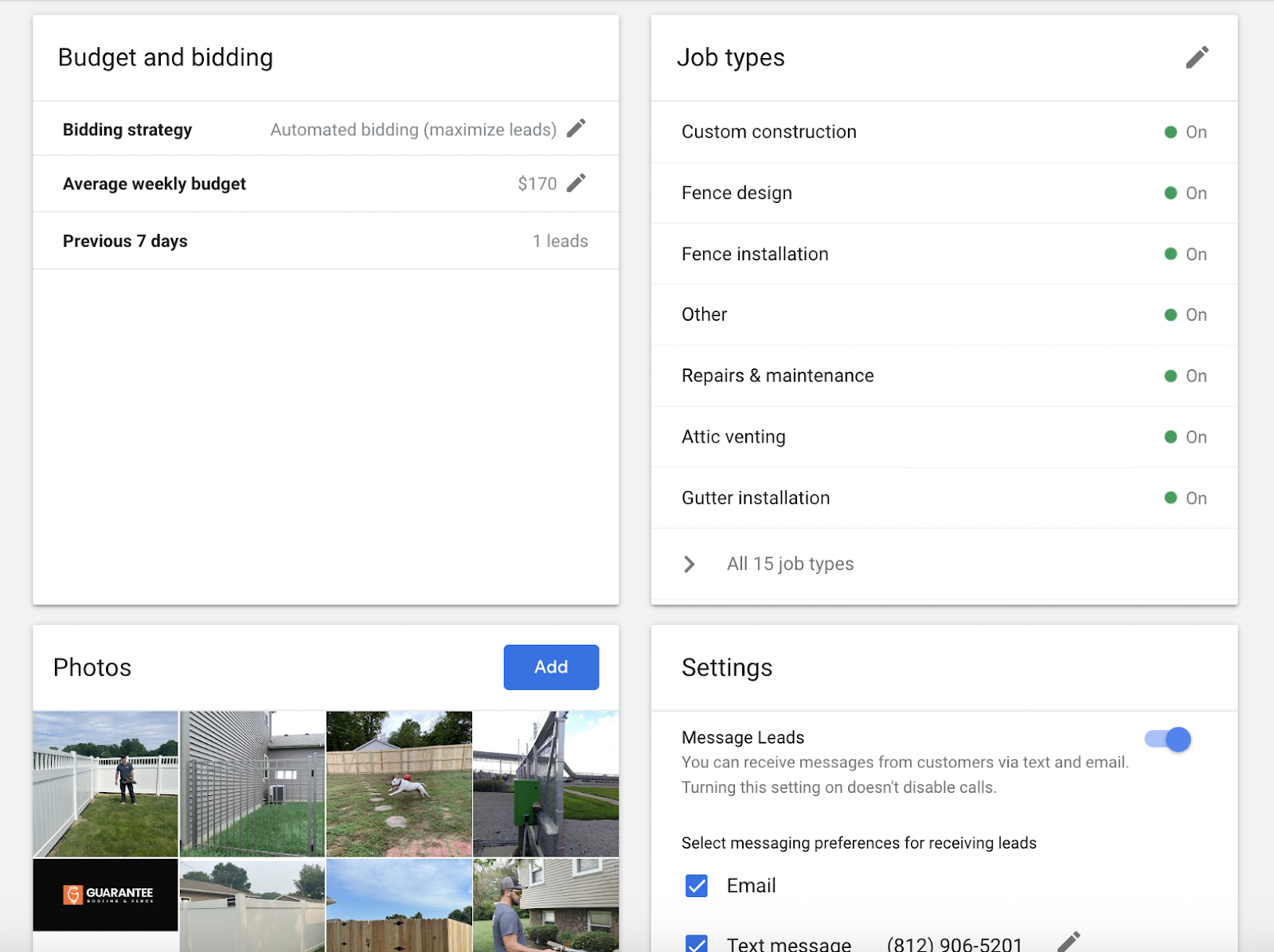
Task: Click the On status for Custom construction
Action: point(1186,132)
